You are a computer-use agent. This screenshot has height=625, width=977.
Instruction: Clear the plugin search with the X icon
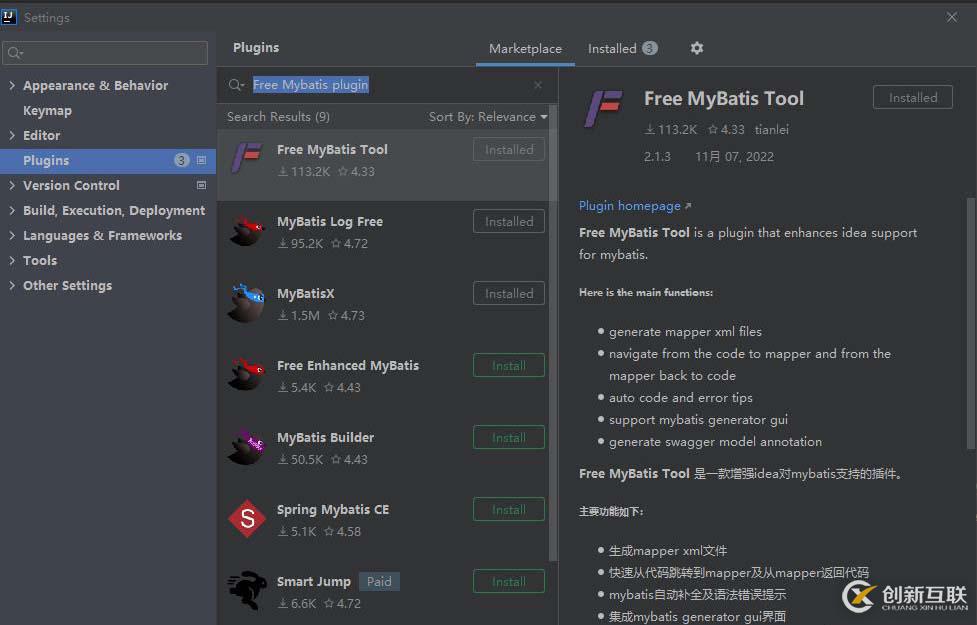click(x=538, y=85)
